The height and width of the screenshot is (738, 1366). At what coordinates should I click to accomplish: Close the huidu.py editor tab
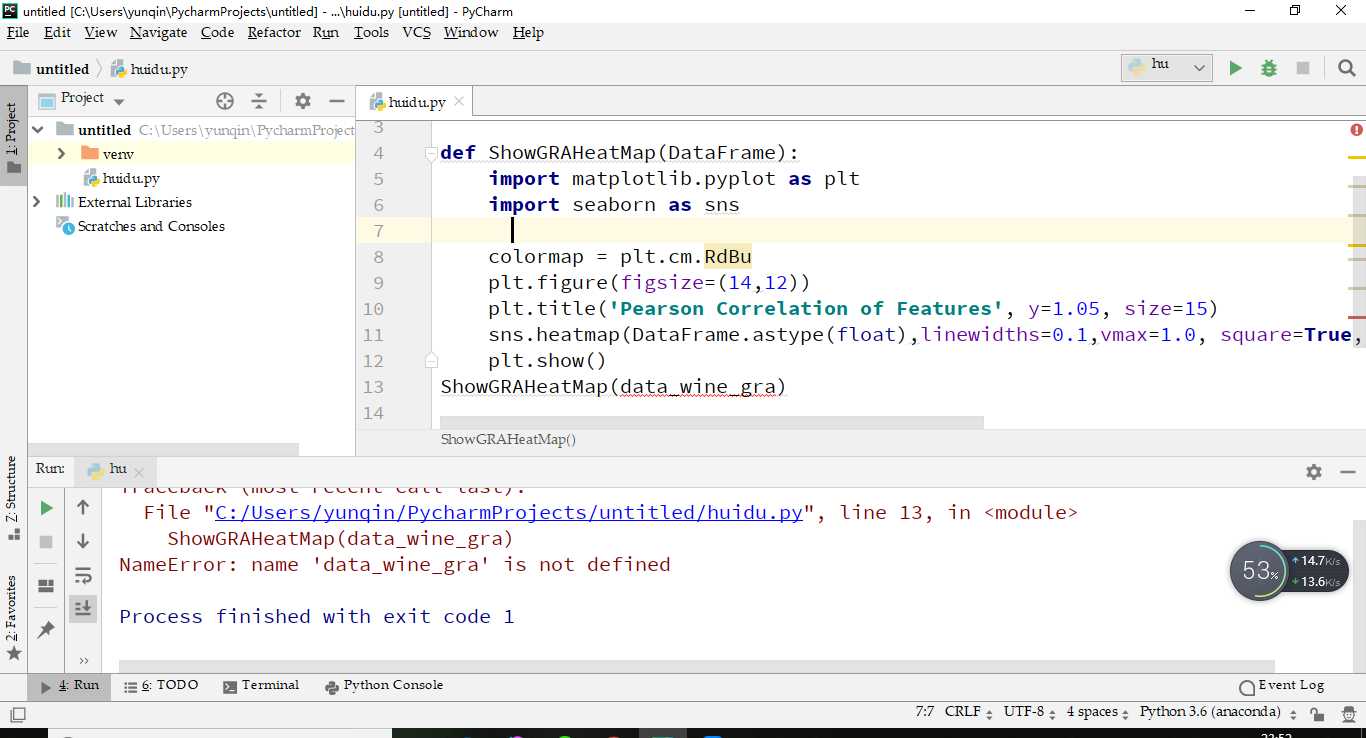(x=459, y=102)
